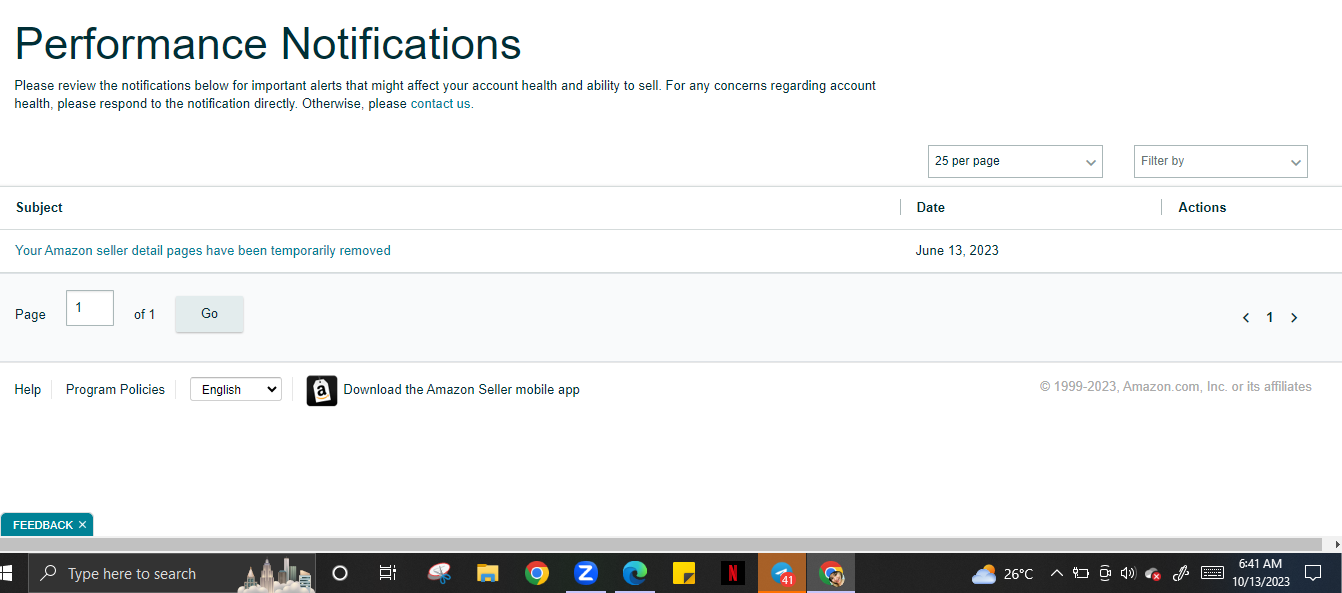
Task: Click the page number input field
Action: [x=90, y=308]
